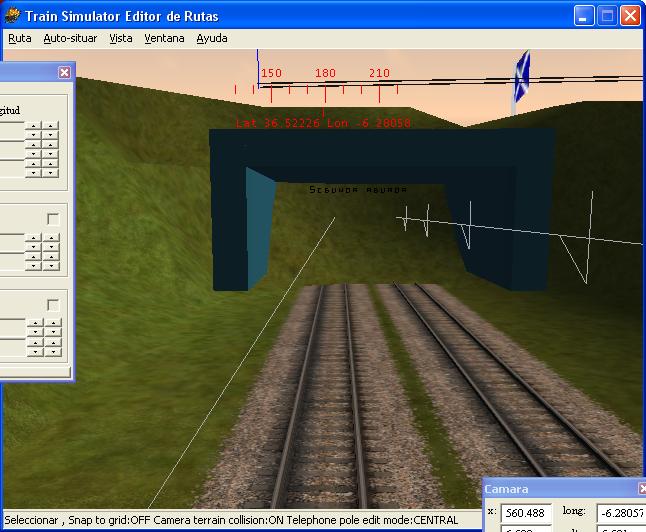Open the Ayuda help menu
The height and width of the screenshot is (532, 646).
pos(211,38)
